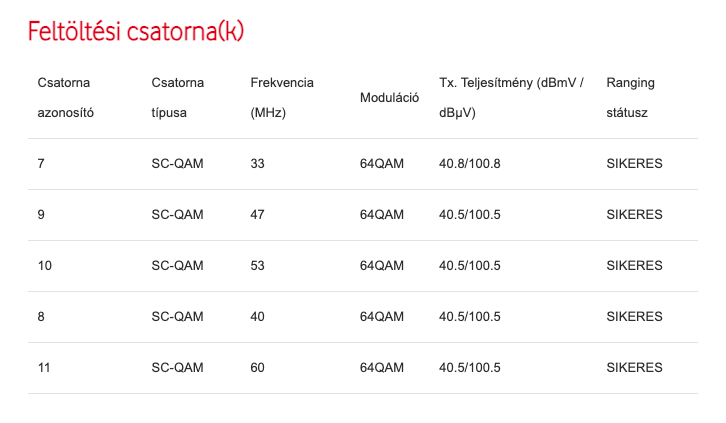This screenshot has width=726, height=423.
Task: Click the 33 MHz frequency value
Action: click(257, 164)
